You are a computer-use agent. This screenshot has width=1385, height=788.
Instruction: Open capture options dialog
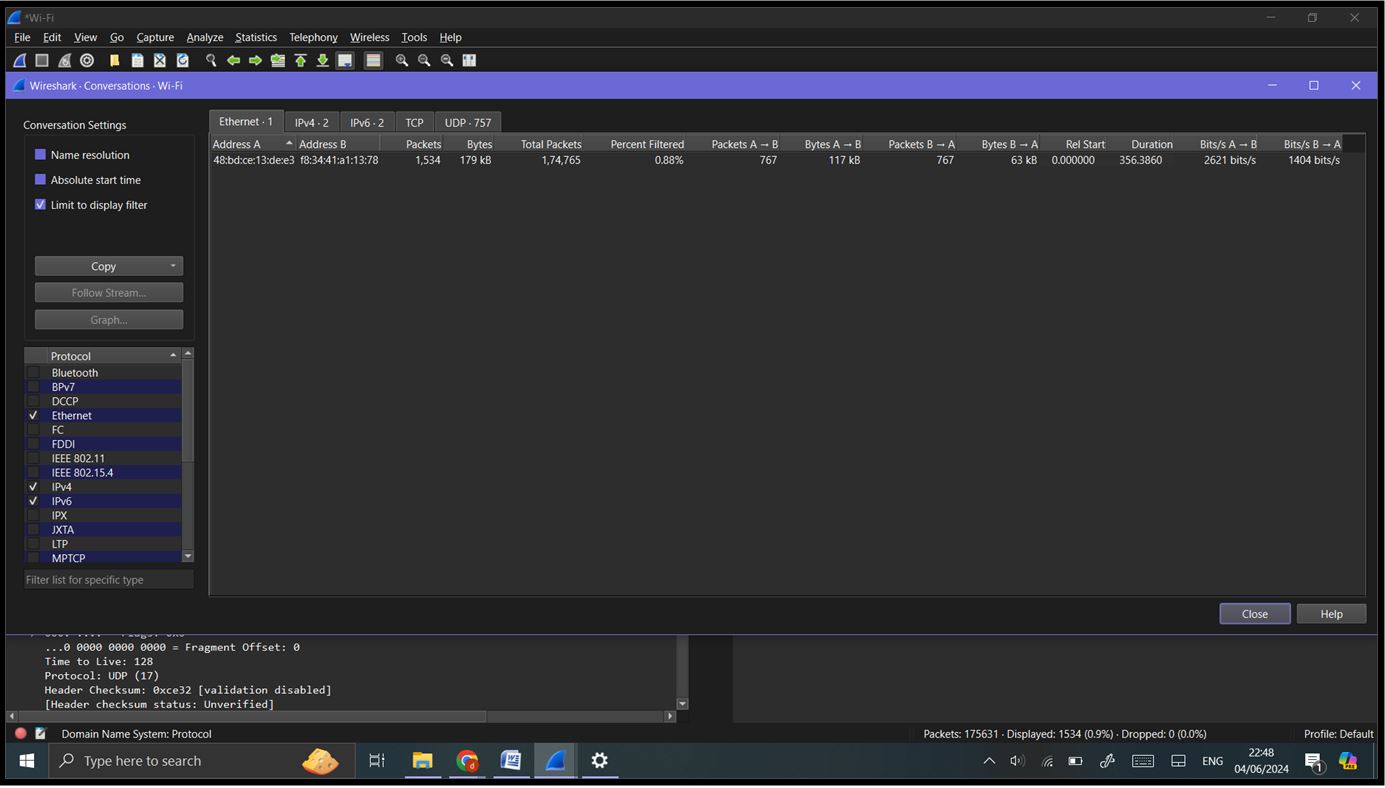click(86, 60)
